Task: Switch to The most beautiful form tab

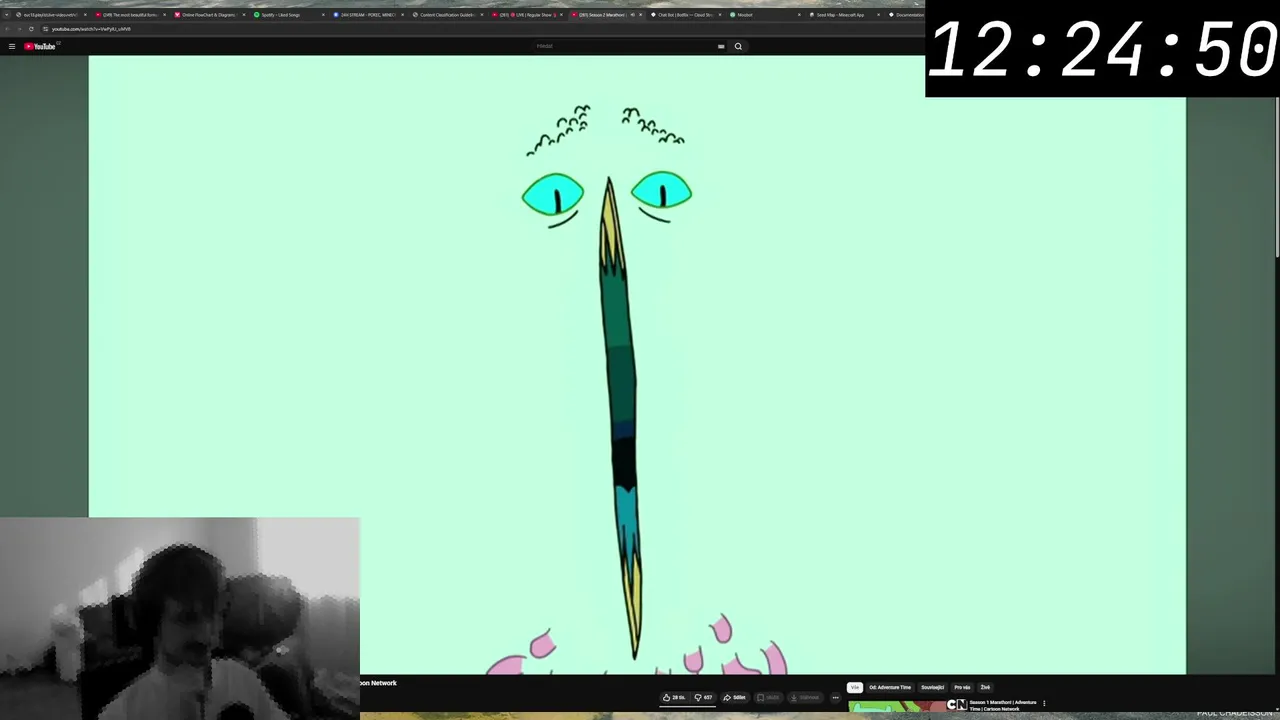Action: coord(129,15)
